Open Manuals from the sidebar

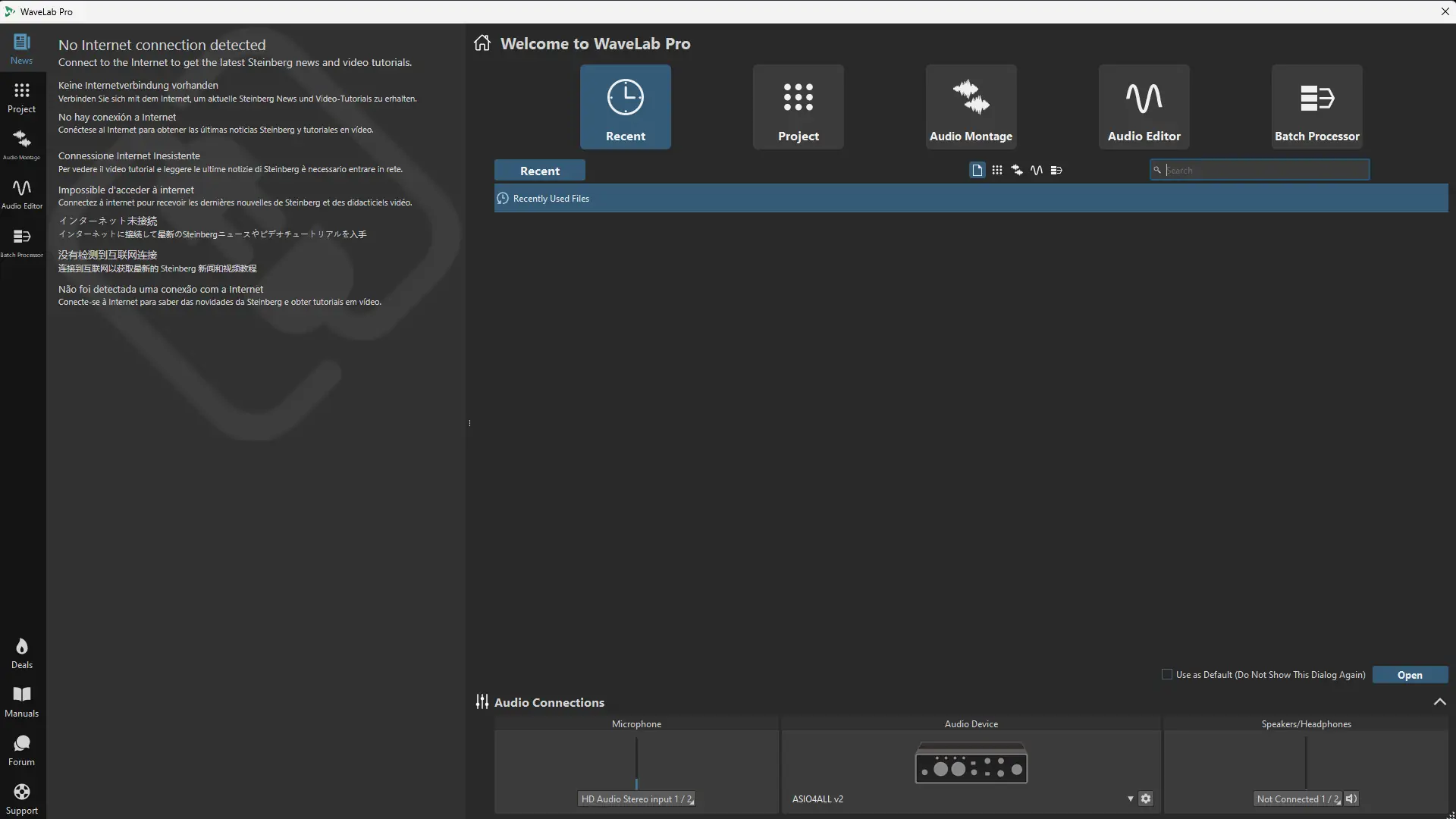[22, 701]
